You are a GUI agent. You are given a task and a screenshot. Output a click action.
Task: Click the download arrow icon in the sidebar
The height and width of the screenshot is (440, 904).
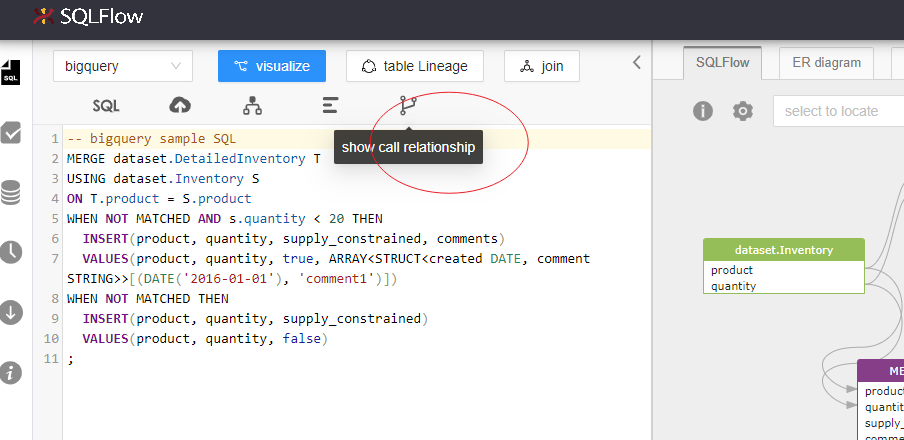(10, 313)
